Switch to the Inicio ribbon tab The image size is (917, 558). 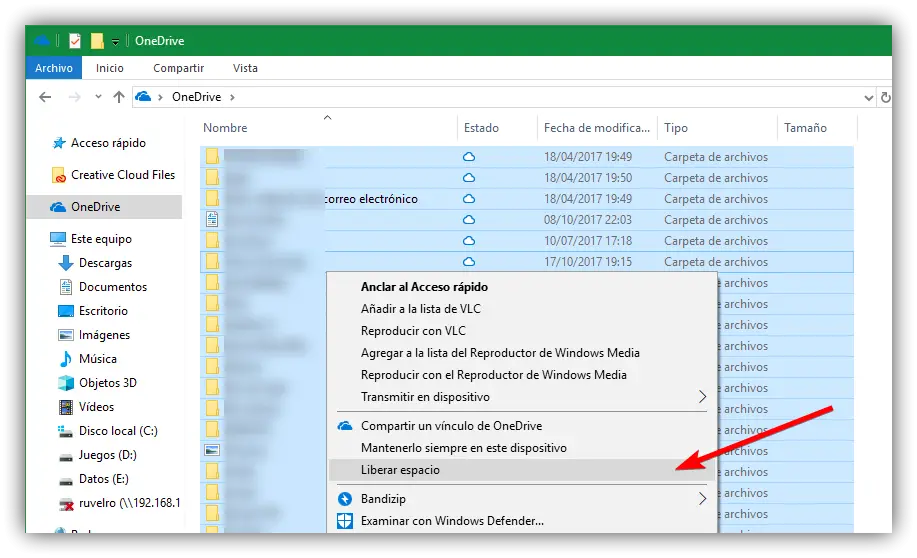(x=110, y=68)
